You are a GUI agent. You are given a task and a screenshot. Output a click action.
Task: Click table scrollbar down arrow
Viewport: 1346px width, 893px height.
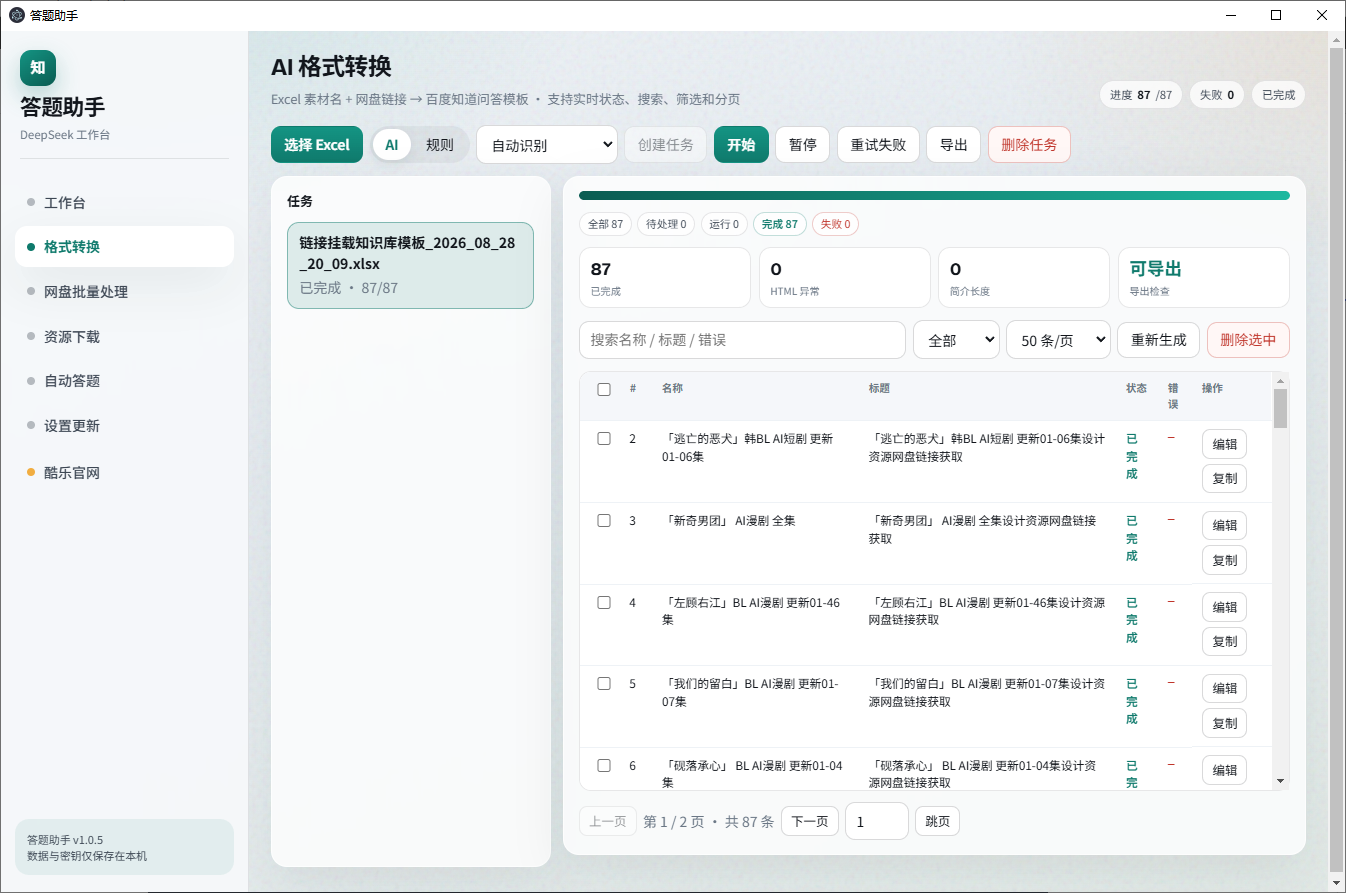coord(1280,781)
